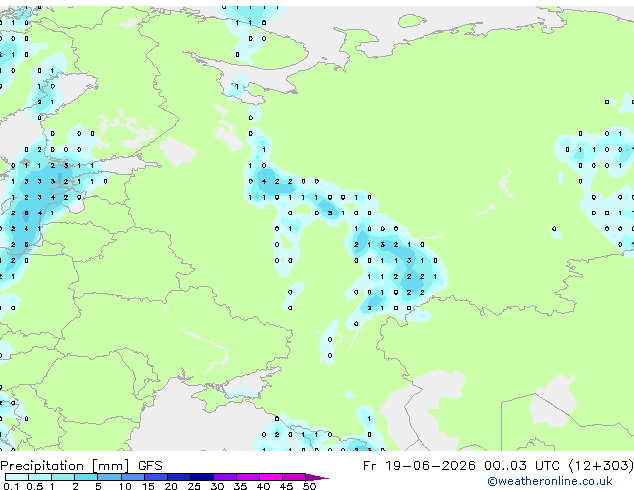Click legend value label '50'
The image size is (634, 490).
[310, 486]
